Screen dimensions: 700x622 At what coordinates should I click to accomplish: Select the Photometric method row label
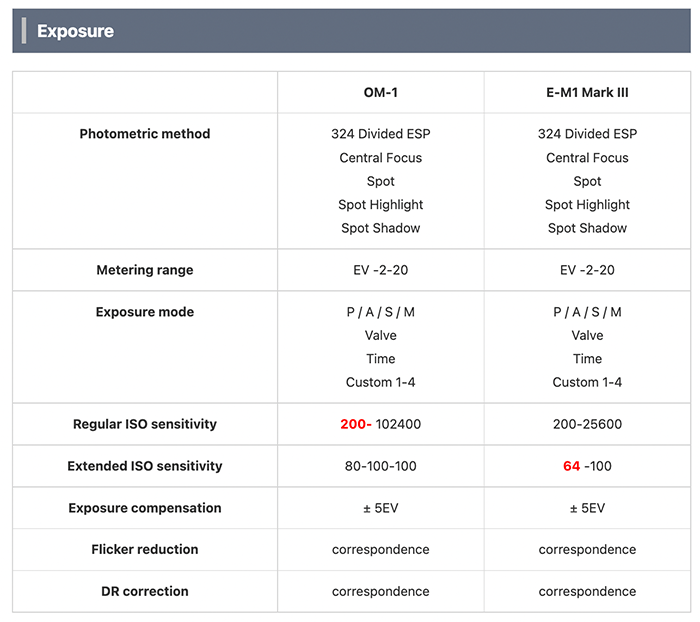pos(145,134)
